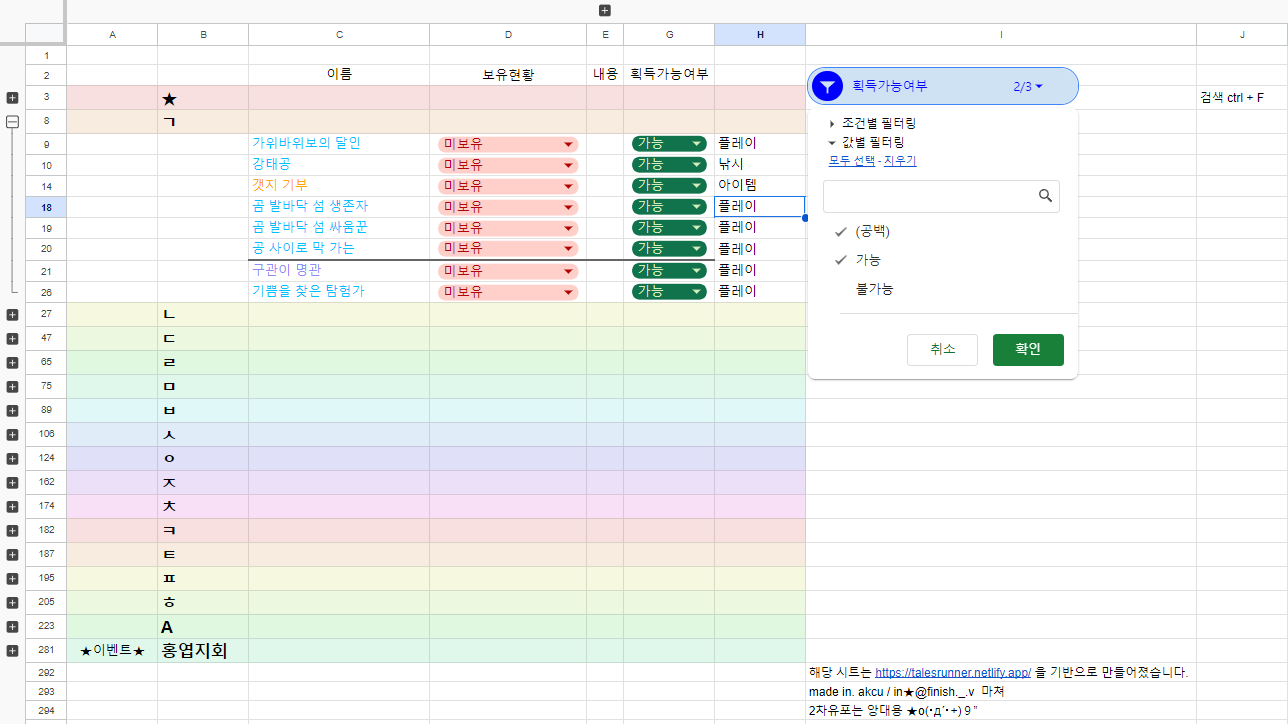
Task: Expand row group at row 47
Action: pyautogui.click(x=13, y=338)
